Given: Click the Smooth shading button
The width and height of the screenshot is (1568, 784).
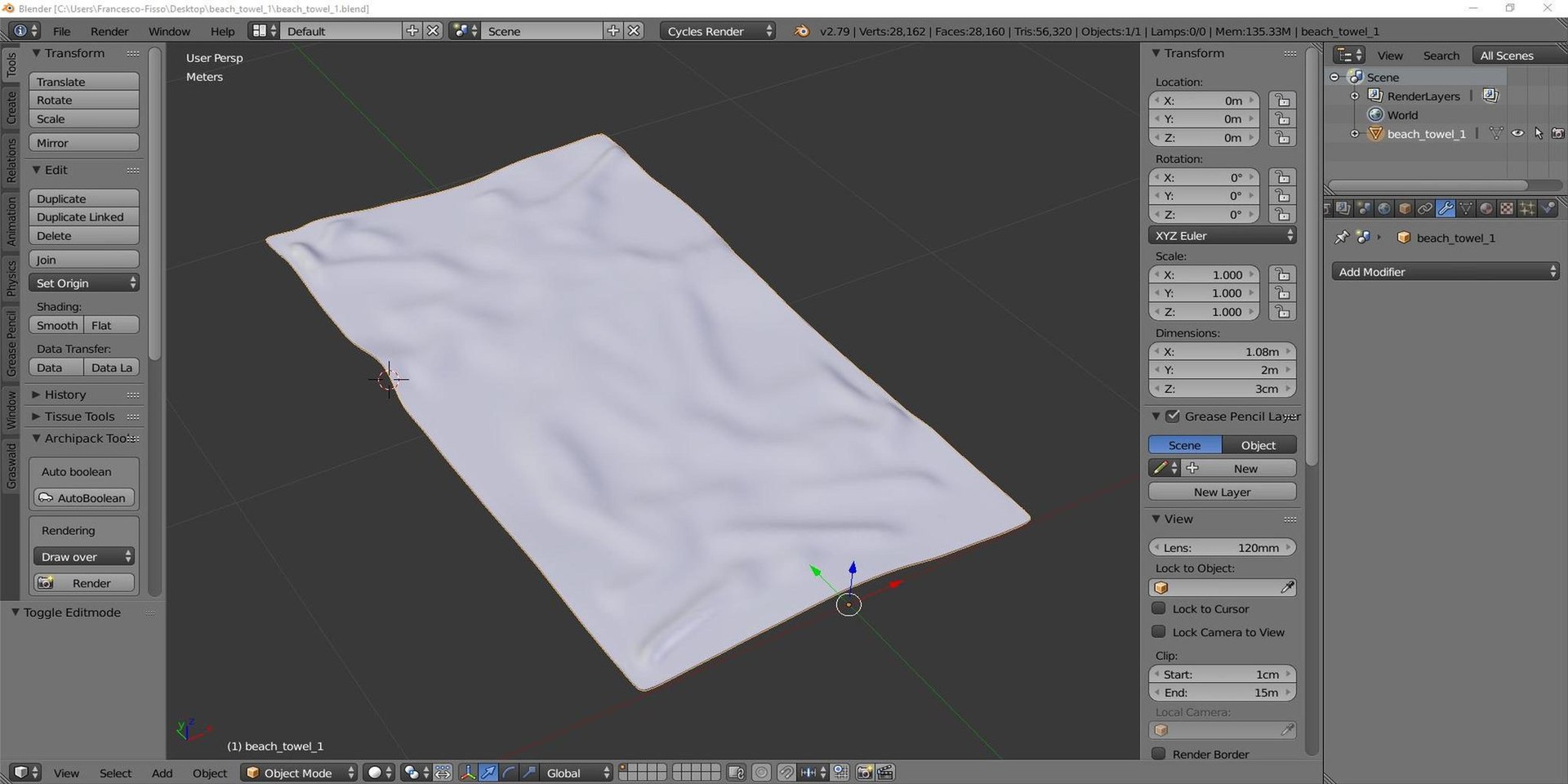Looking at the screenshot, I should [56, 325].
